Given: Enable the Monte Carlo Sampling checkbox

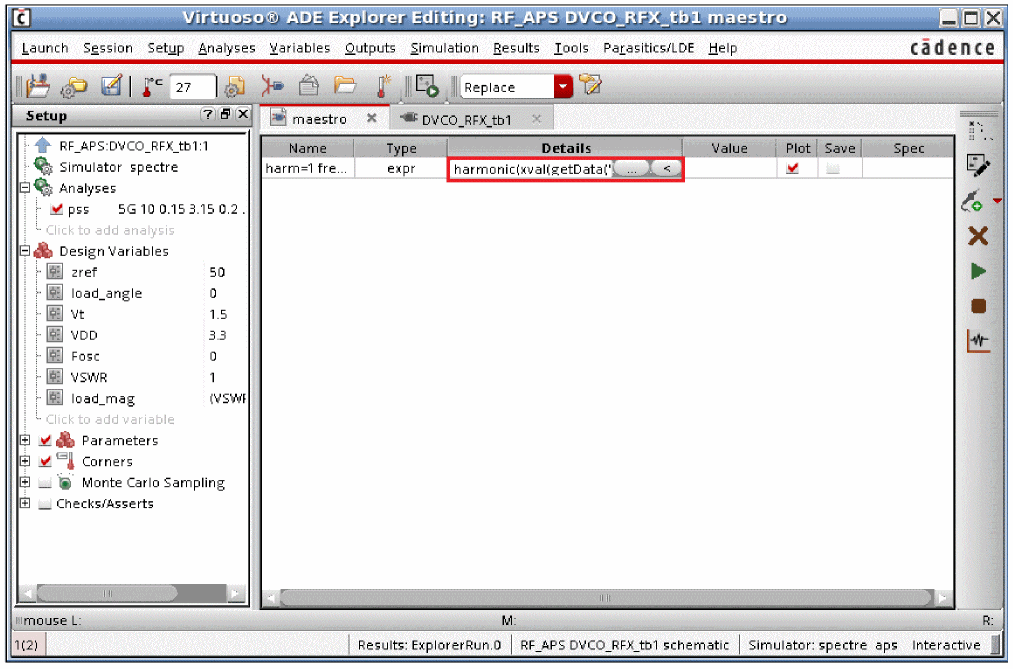Looking at the screenshot, I should coord(45,482).
